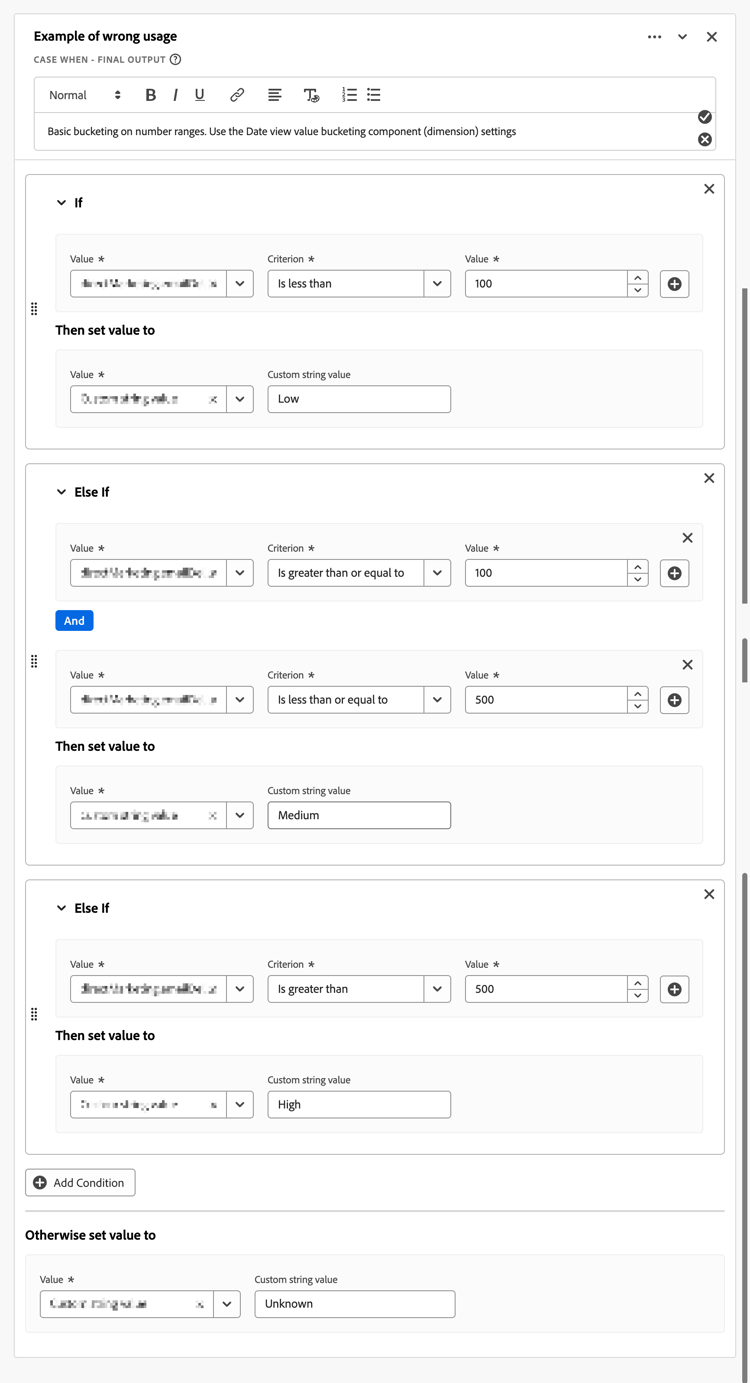Open the Normal paragraph style dropdown

click(x=85, y=95)
